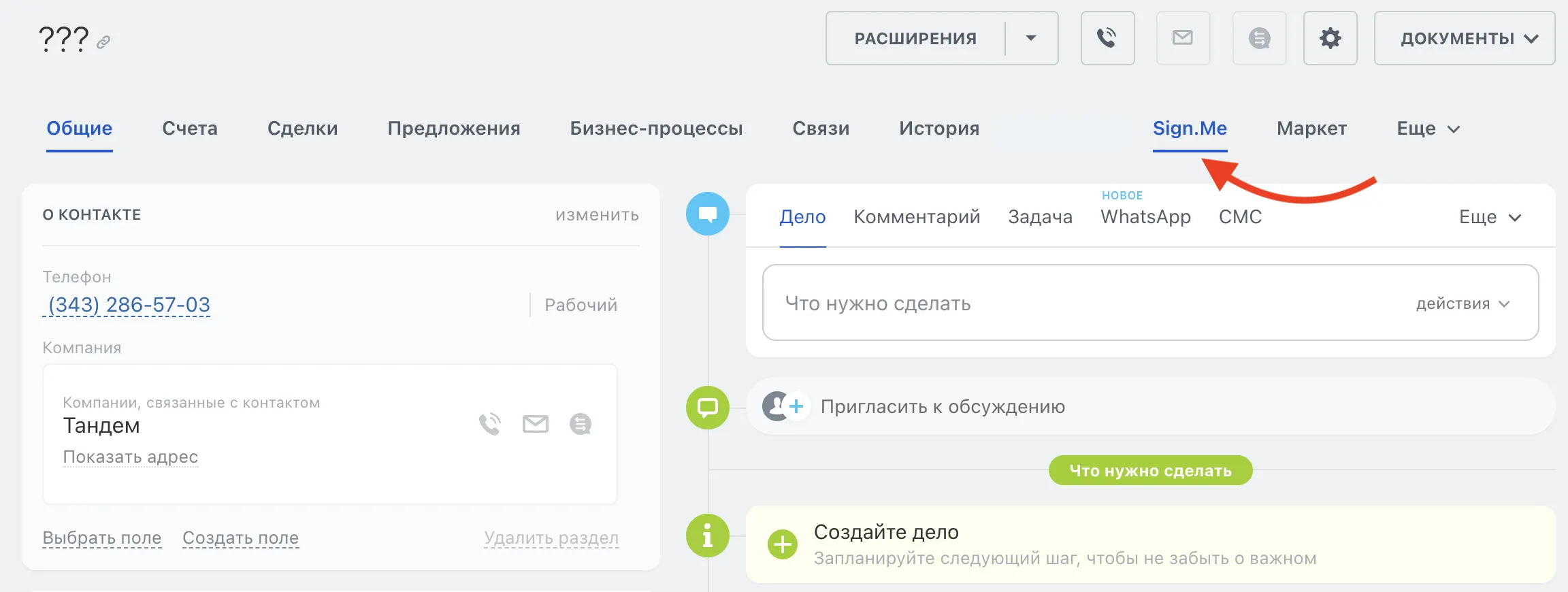Call Тандем company via phone icon
1568x592 pixels.
489,424
